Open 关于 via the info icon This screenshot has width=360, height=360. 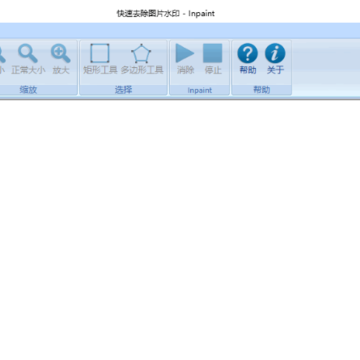click(275, 53)
